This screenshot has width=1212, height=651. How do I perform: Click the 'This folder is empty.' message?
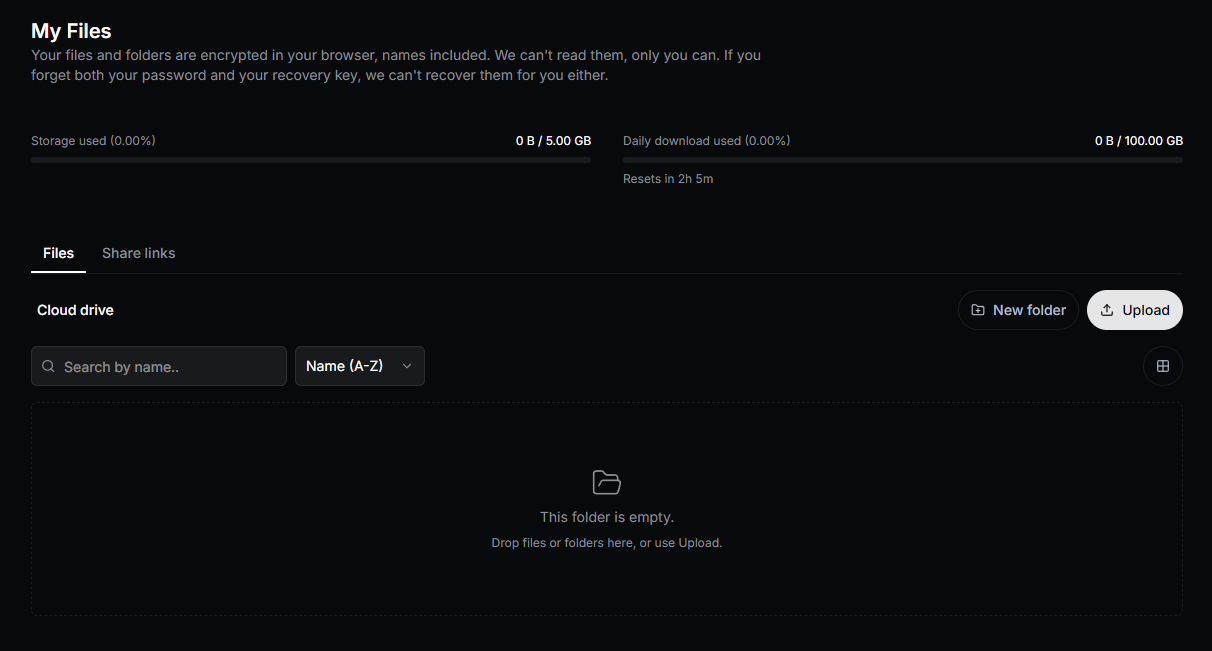[x=607, y=517]
